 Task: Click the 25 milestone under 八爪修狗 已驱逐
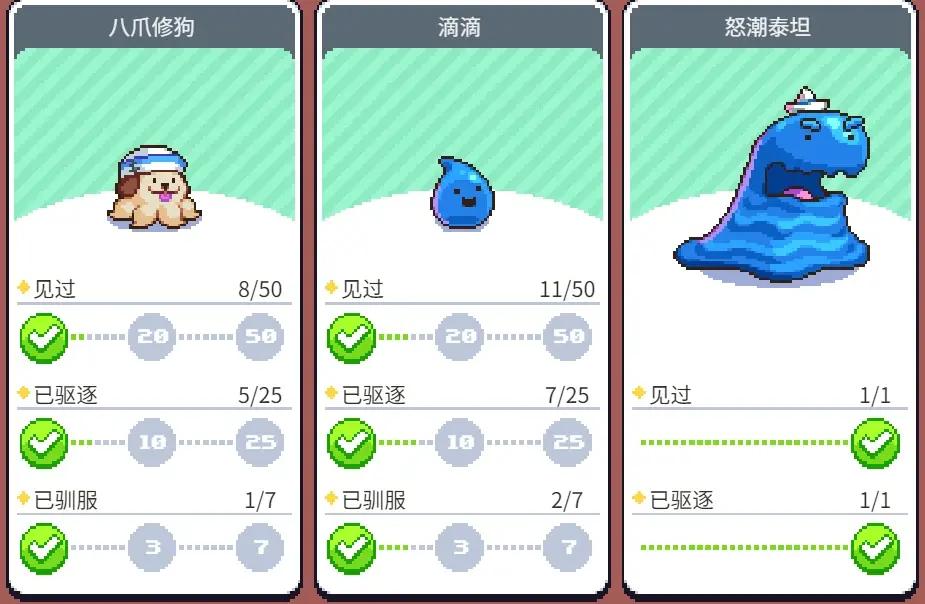pyautogui.click(x=260, y=442)
